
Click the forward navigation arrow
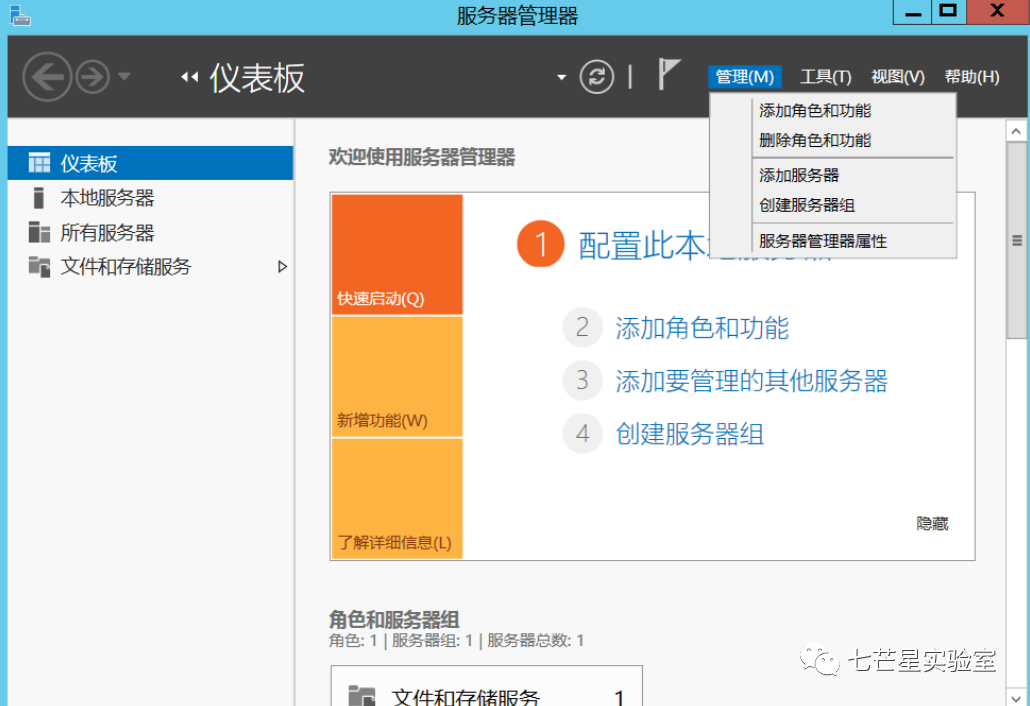(x=93, y=77)
